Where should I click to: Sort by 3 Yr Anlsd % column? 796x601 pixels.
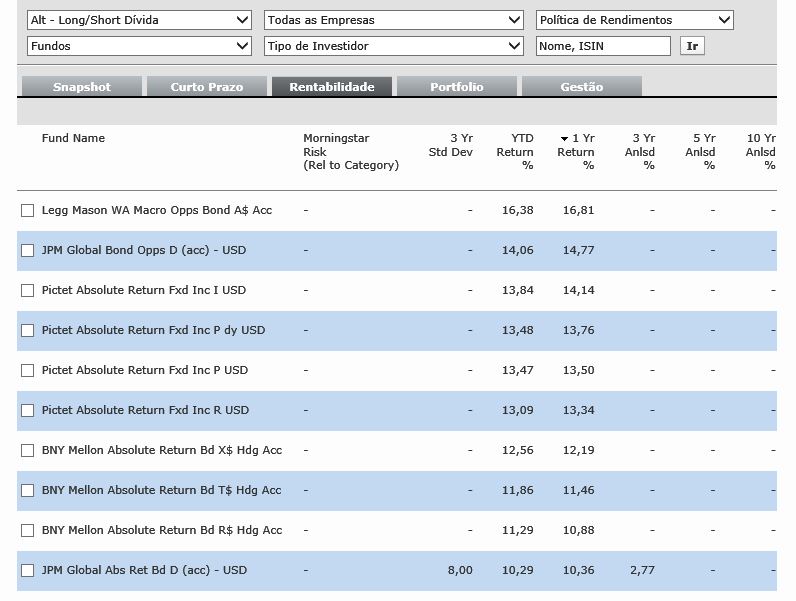click(640, 151)
